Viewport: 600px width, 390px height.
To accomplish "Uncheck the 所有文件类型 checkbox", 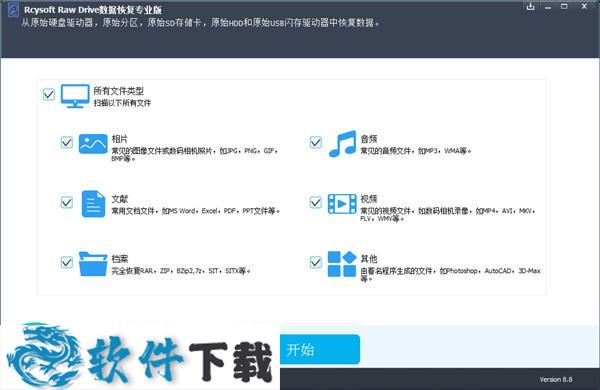I will coord(49,94).
